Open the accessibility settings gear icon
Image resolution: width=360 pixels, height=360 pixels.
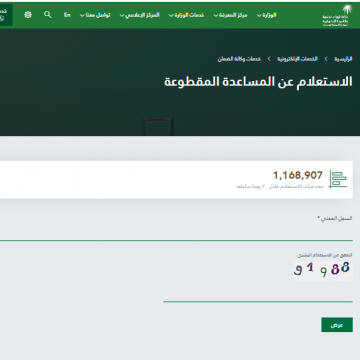28,15
